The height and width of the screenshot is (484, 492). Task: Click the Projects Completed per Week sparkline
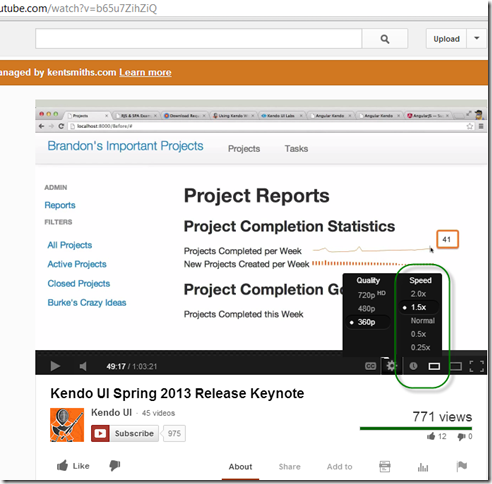tap(372, 249)
